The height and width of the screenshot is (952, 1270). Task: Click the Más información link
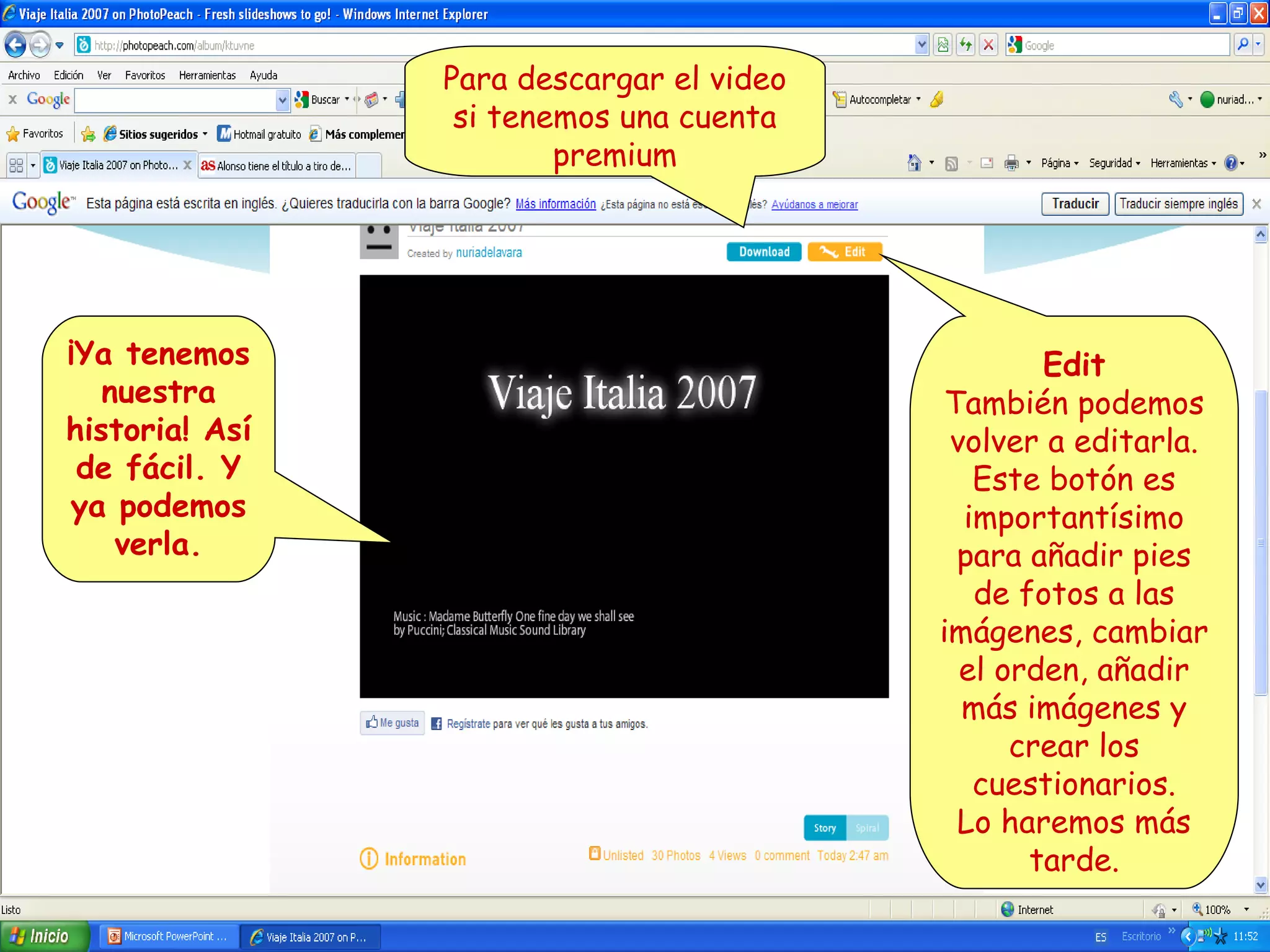point(556,204)
